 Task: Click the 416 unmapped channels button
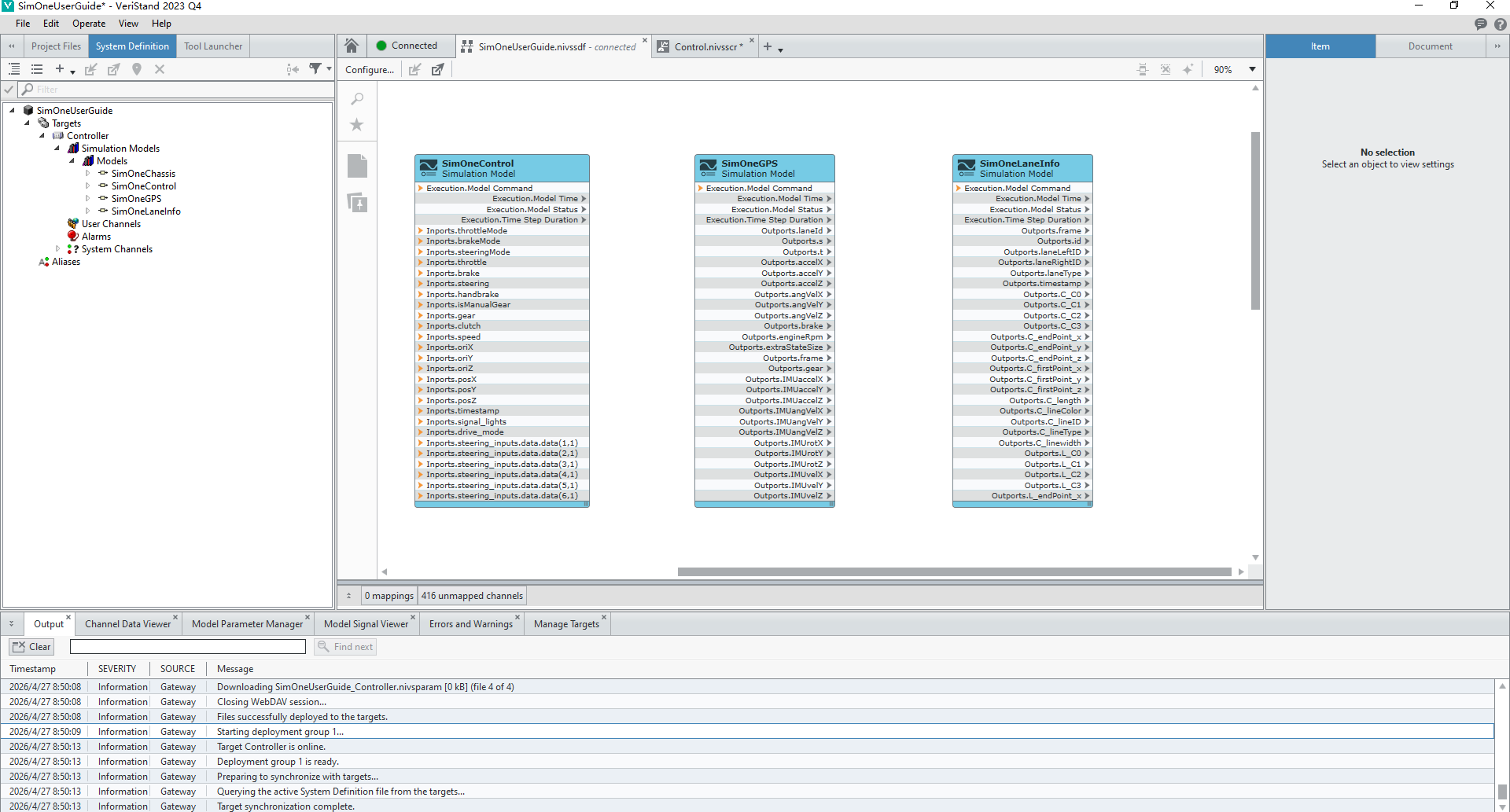(x=472, y=596)
